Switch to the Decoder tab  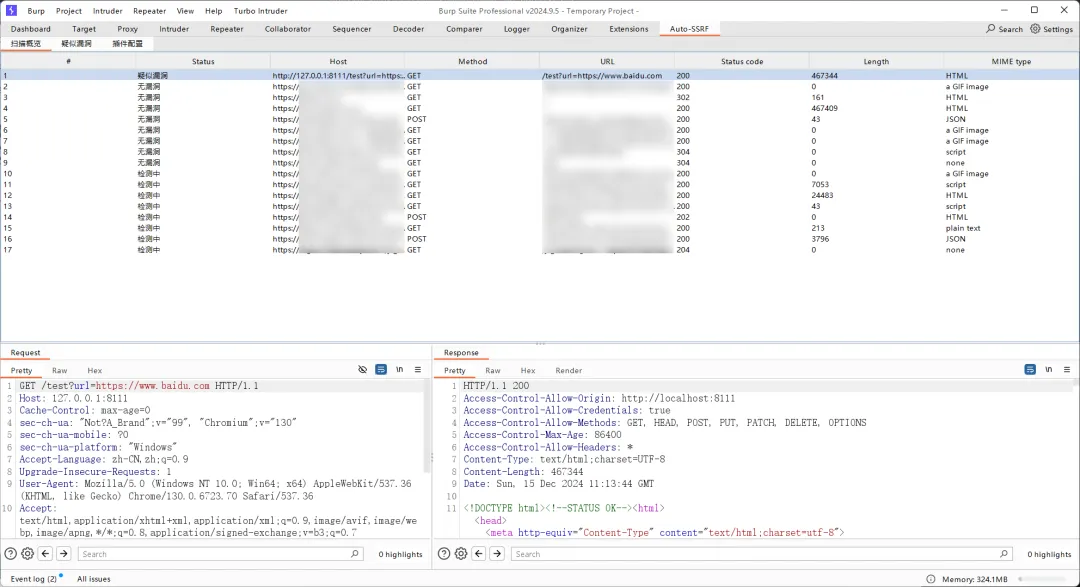coord(408,29)
